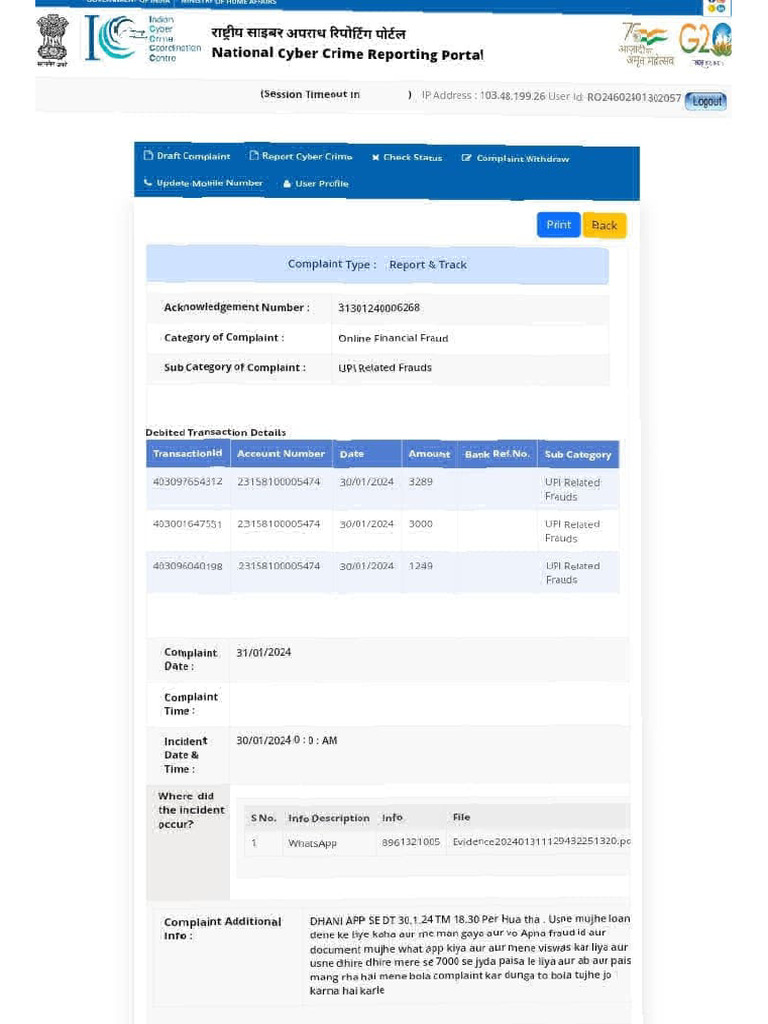Image resolution: width=768 pixels, height=1024 pixels.
Task: Select Update Mobile Number option
Action: pos(203,183)
